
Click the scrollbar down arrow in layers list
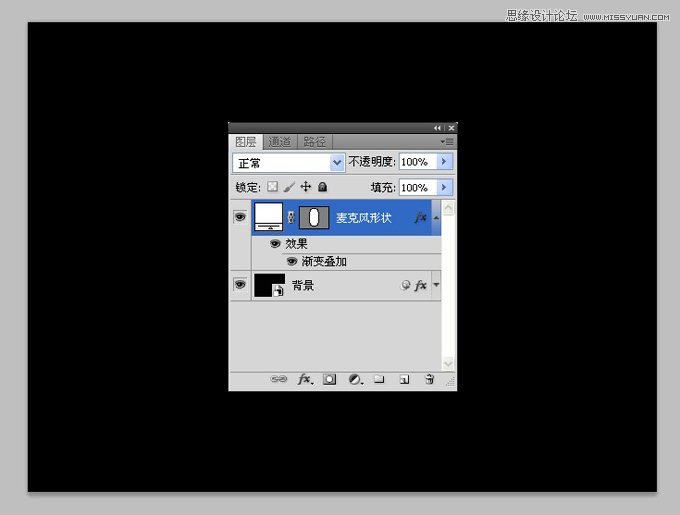tap(448, 363)
